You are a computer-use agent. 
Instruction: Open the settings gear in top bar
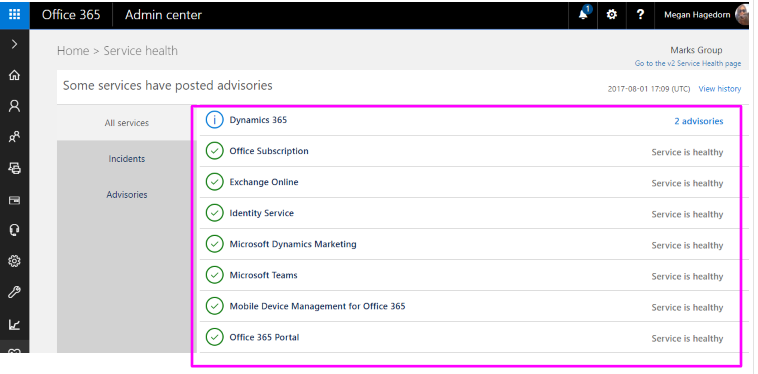coord(612,14)
